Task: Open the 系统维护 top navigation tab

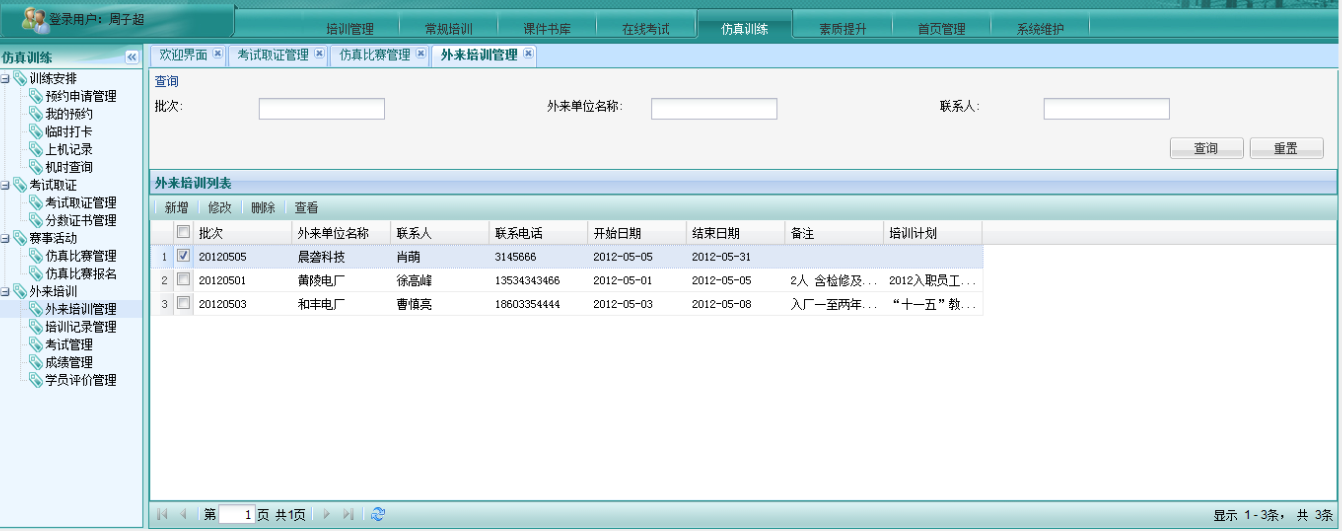Action: pyautogui.click(x=1040, y=29)
